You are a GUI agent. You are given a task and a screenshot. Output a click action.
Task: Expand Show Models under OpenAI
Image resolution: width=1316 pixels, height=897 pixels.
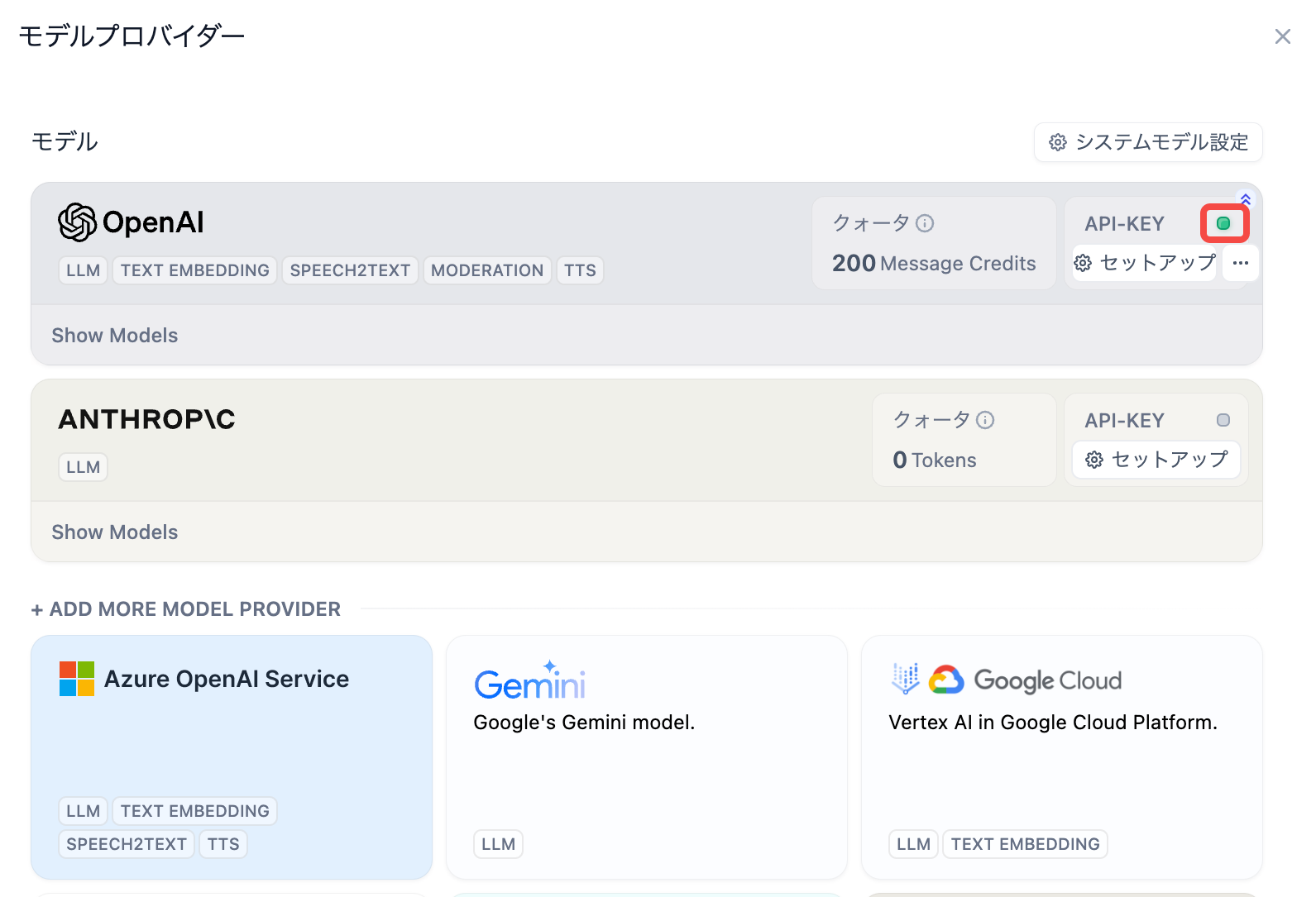[x=115, y=336]
